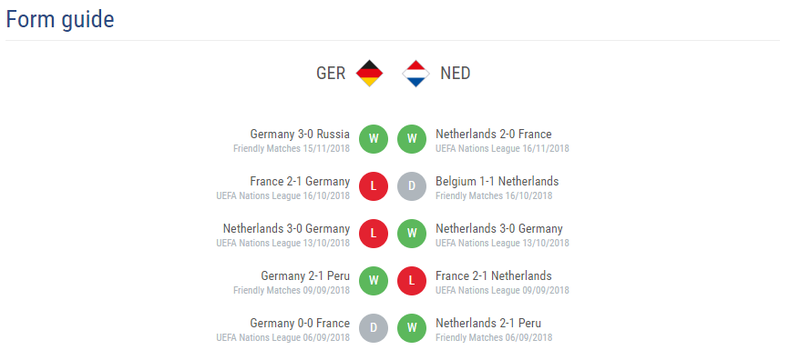Open the Netherlands 2-1 Peru match link
Screen dimensions: 800x360
point(488,323)
